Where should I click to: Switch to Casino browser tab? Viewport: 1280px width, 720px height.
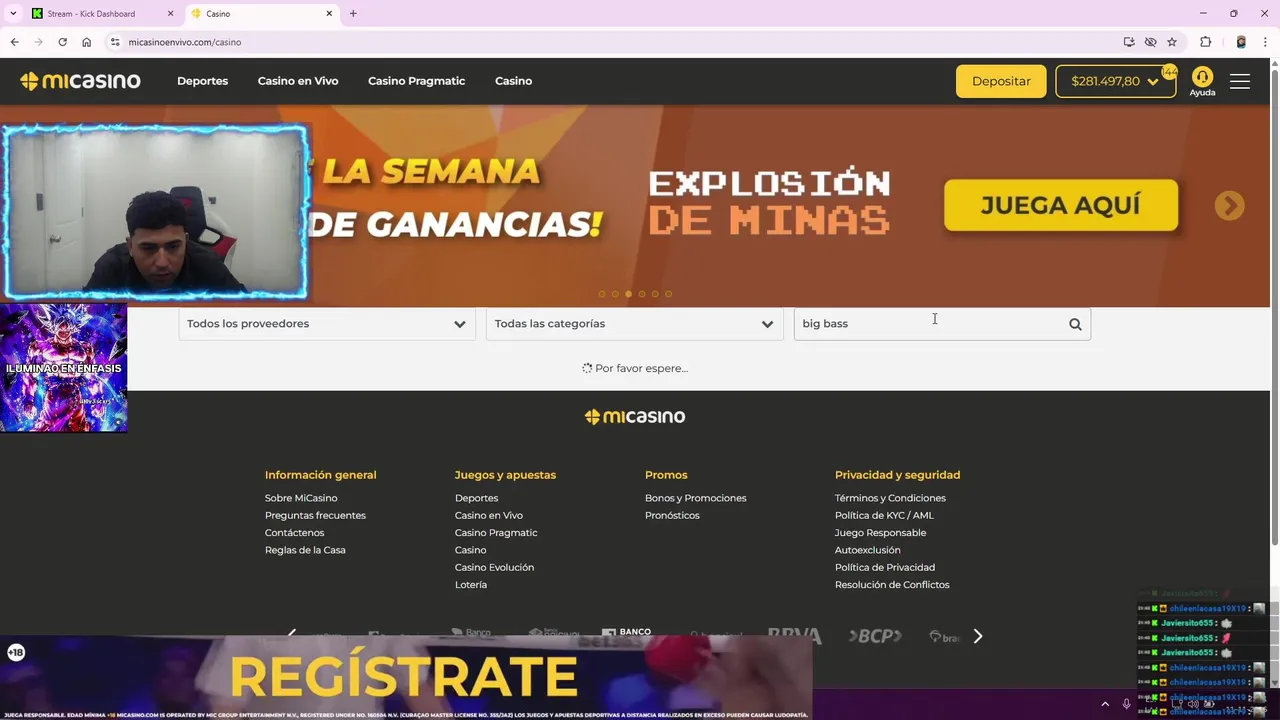pos(262,14)
